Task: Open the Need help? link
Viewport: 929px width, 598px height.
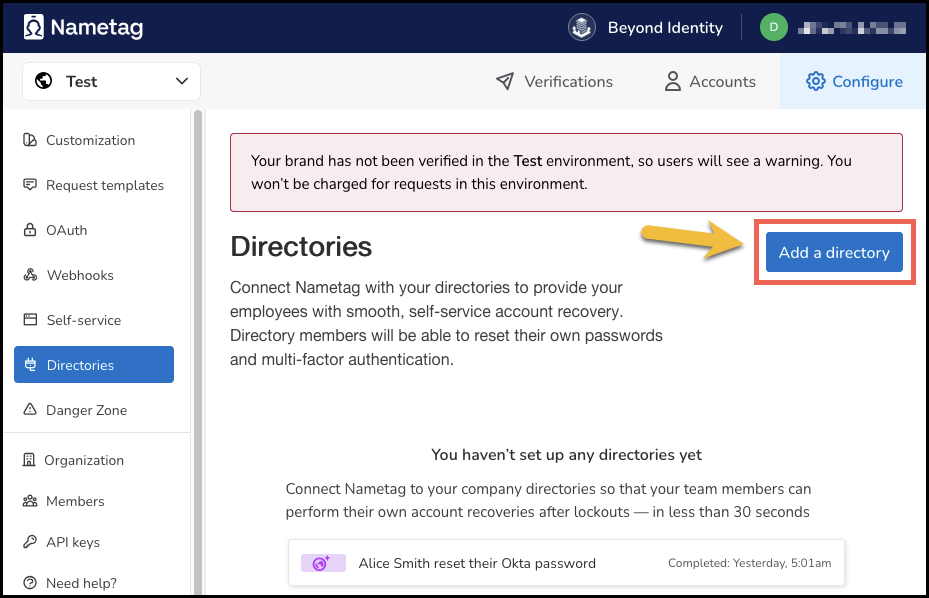Action: [81, 583]
